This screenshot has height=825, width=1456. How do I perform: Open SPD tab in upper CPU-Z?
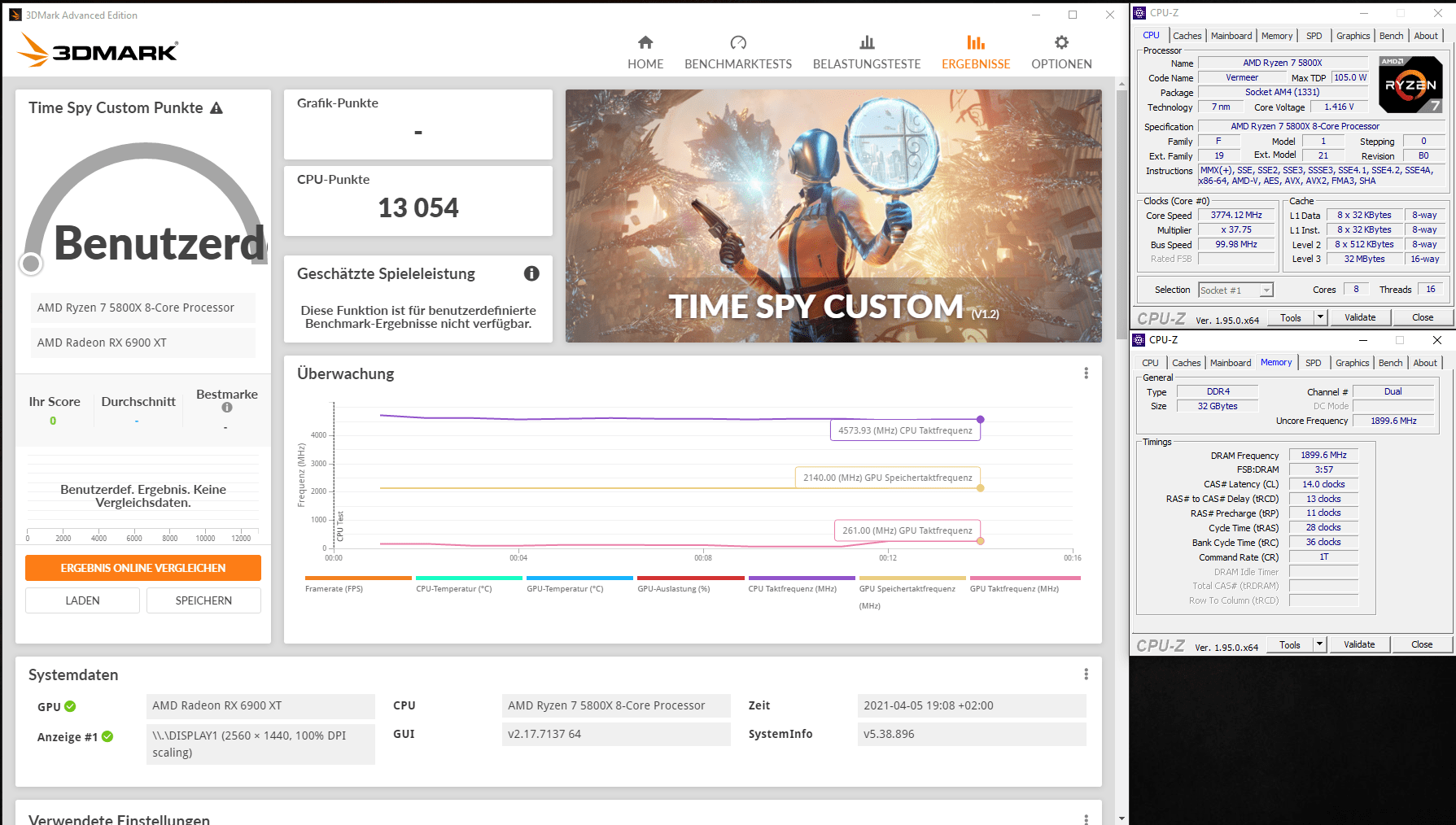tap(1314, 36)
